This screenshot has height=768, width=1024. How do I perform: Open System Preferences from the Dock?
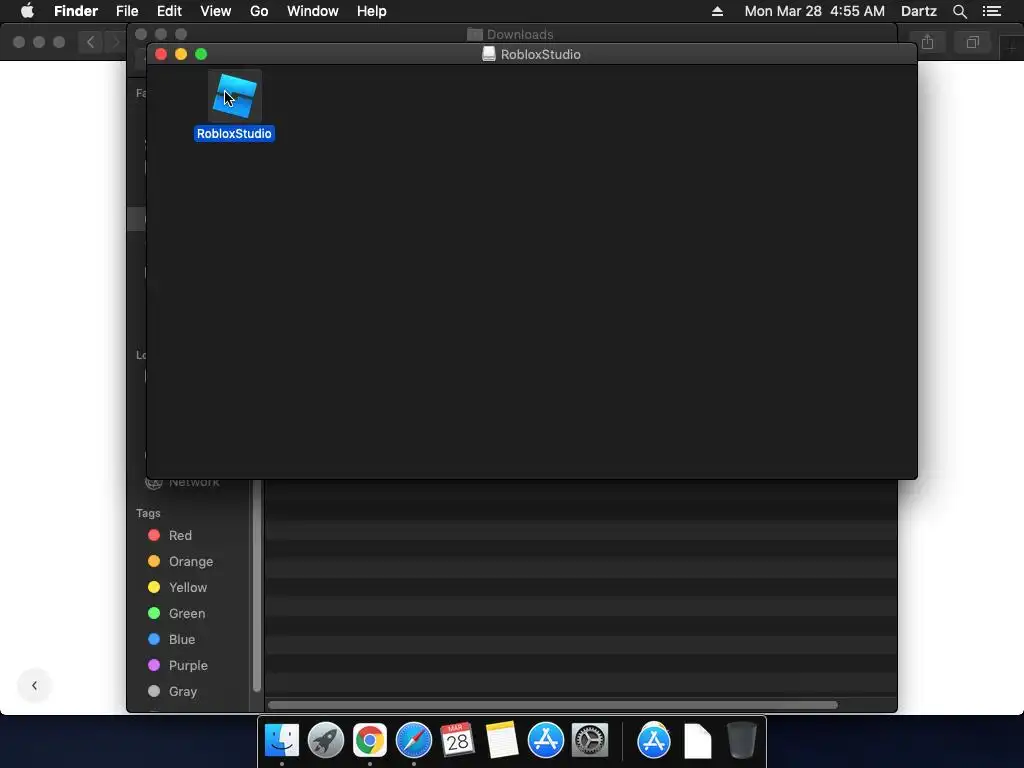point(590,740)
